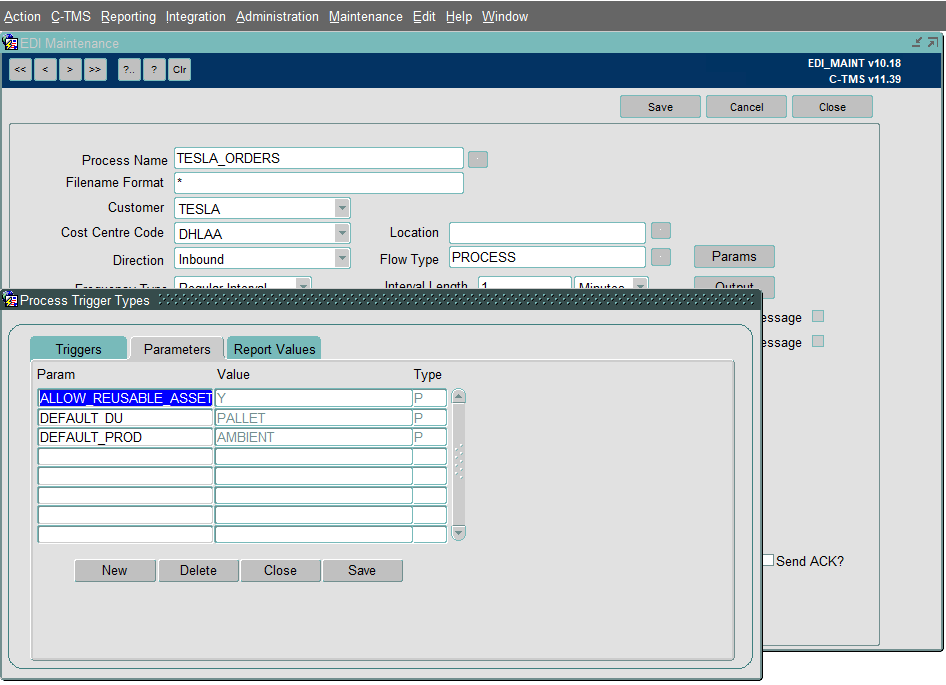
Task: Select the DEFAULT_DU param cell
Action: pos(125,418)
